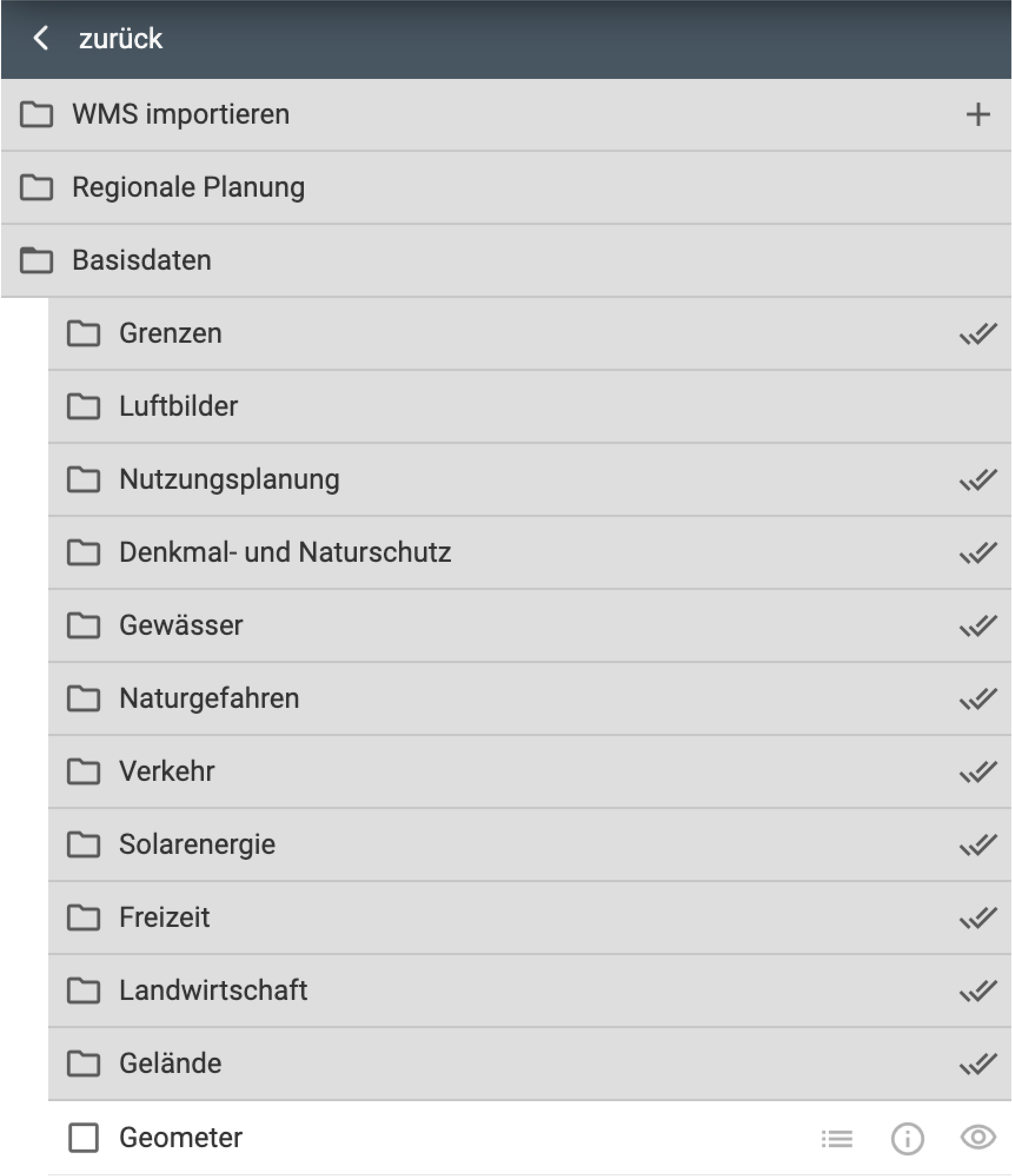
Task: Click the folder icon next to Luftbilder
Action: [86, 406]
